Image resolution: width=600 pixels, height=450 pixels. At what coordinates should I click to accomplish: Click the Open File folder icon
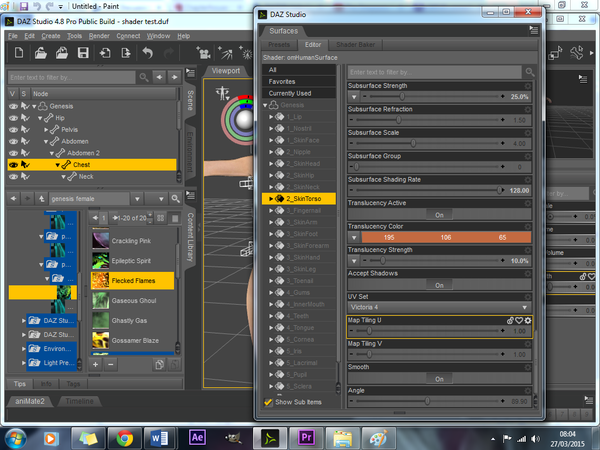click(41, 52)
